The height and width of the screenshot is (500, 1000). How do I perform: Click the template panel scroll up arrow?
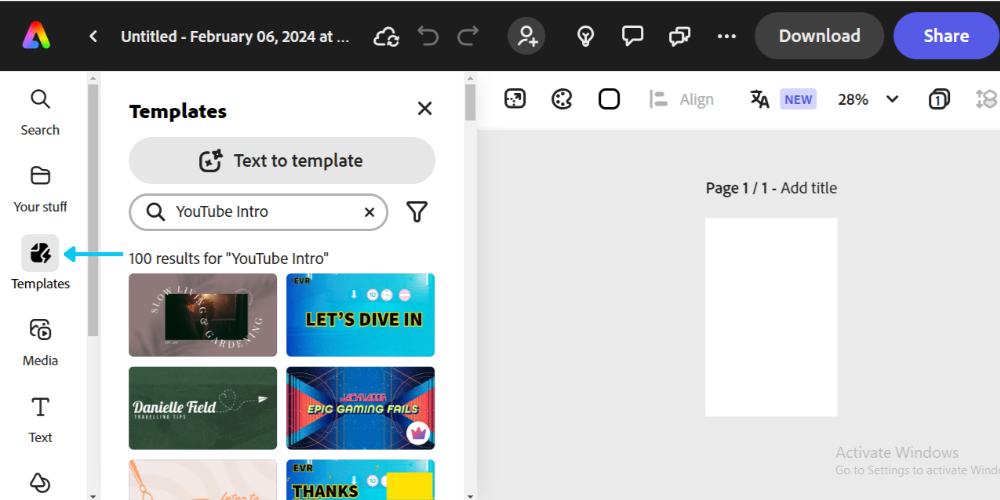(470, 78)
